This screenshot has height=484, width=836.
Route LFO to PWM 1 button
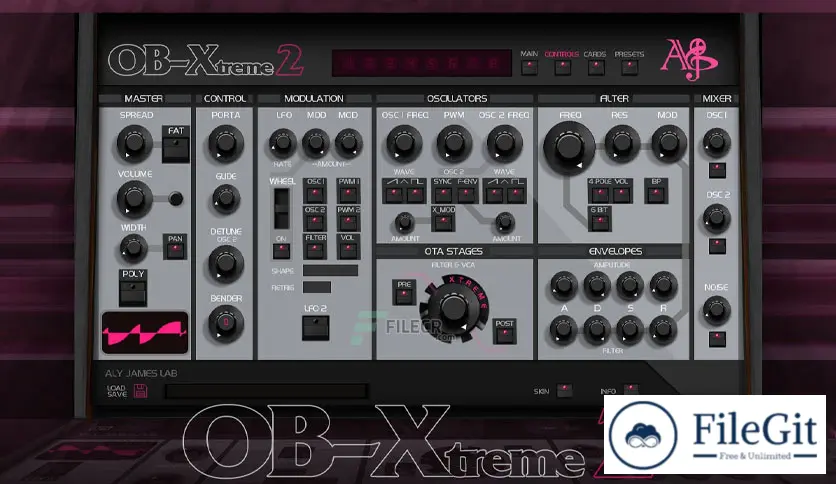click(x=348, y=194)
